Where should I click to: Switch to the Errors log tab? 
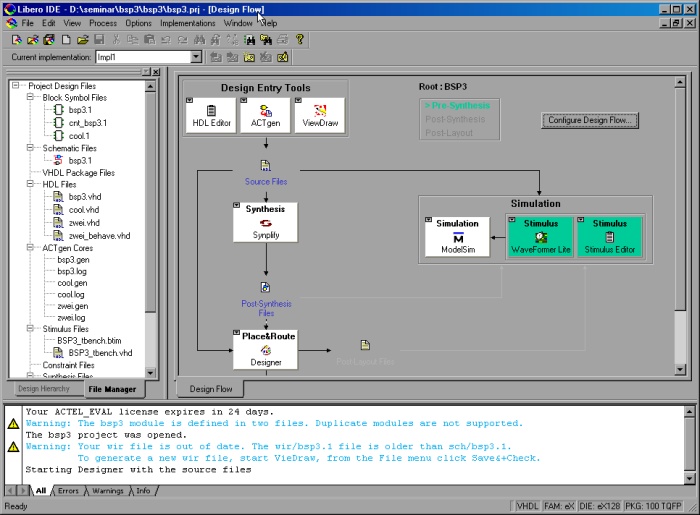[68, 490]
